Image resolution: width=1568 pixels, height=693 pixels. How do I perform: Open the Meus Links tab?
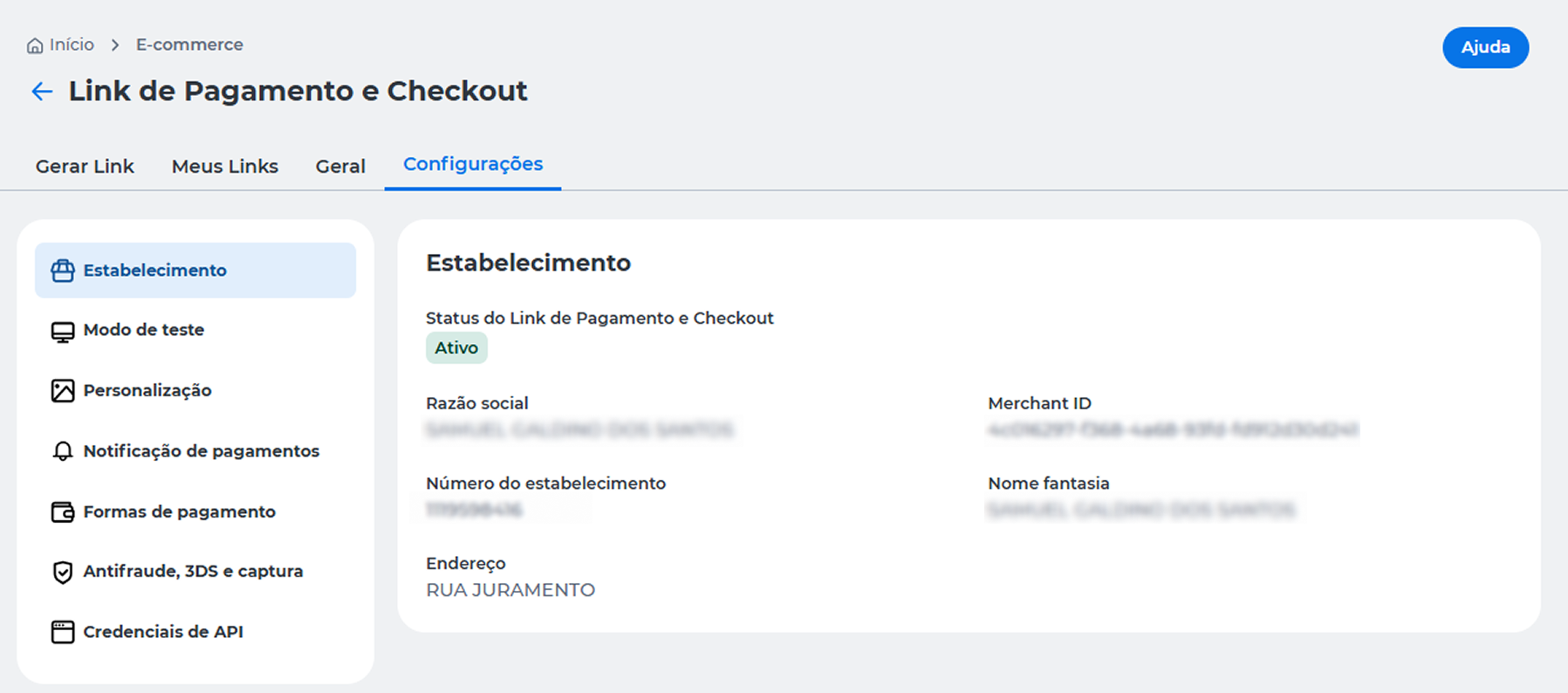tap(225, 166)
